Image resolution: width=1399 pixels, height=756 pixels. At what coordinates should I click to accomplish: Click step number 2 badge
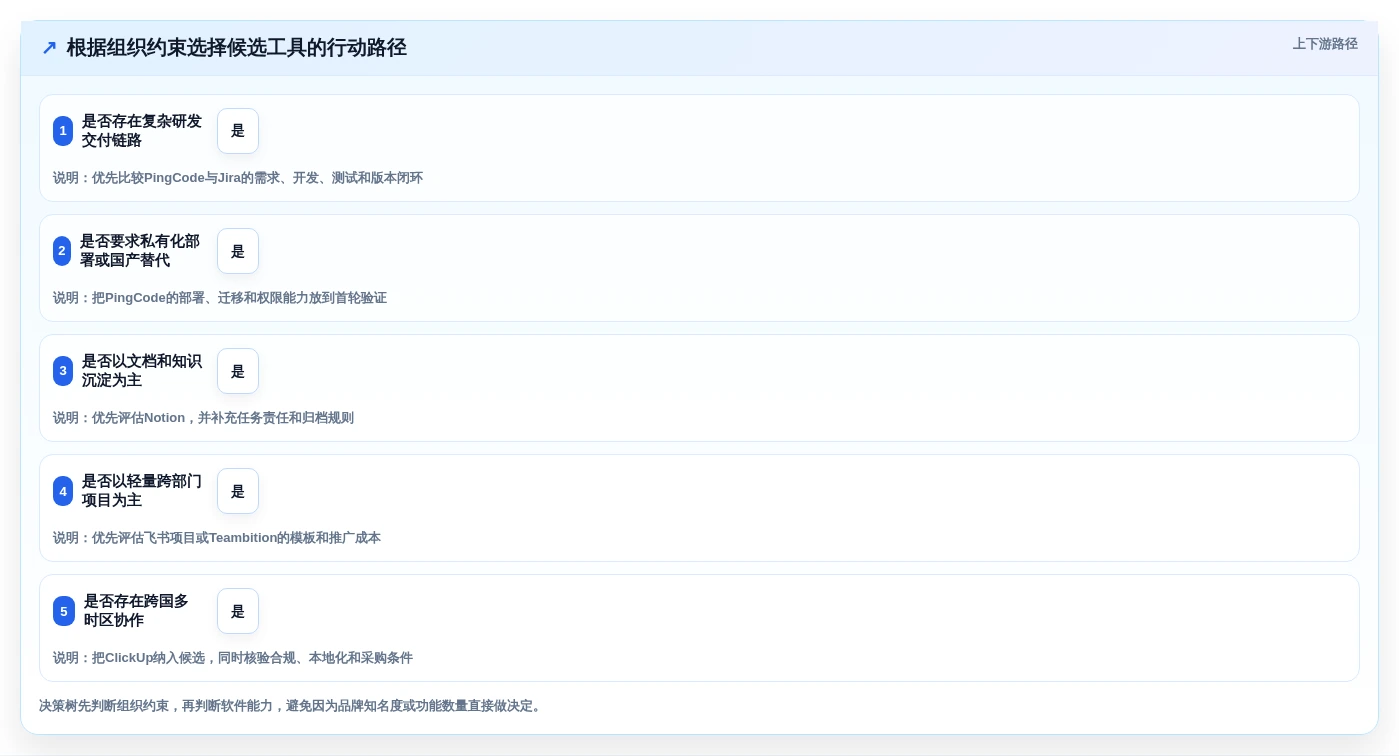(62, 251)
